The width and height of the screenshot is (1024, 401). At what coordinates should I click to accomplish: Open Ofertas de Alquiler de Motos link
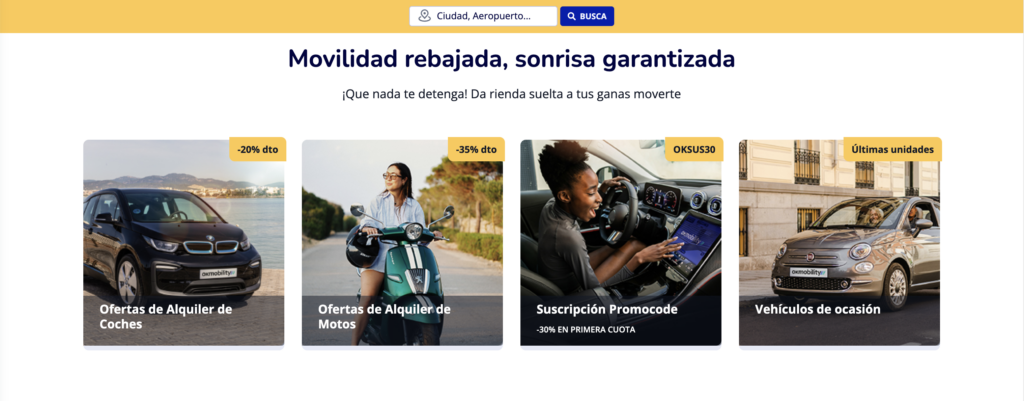point(384,316)
